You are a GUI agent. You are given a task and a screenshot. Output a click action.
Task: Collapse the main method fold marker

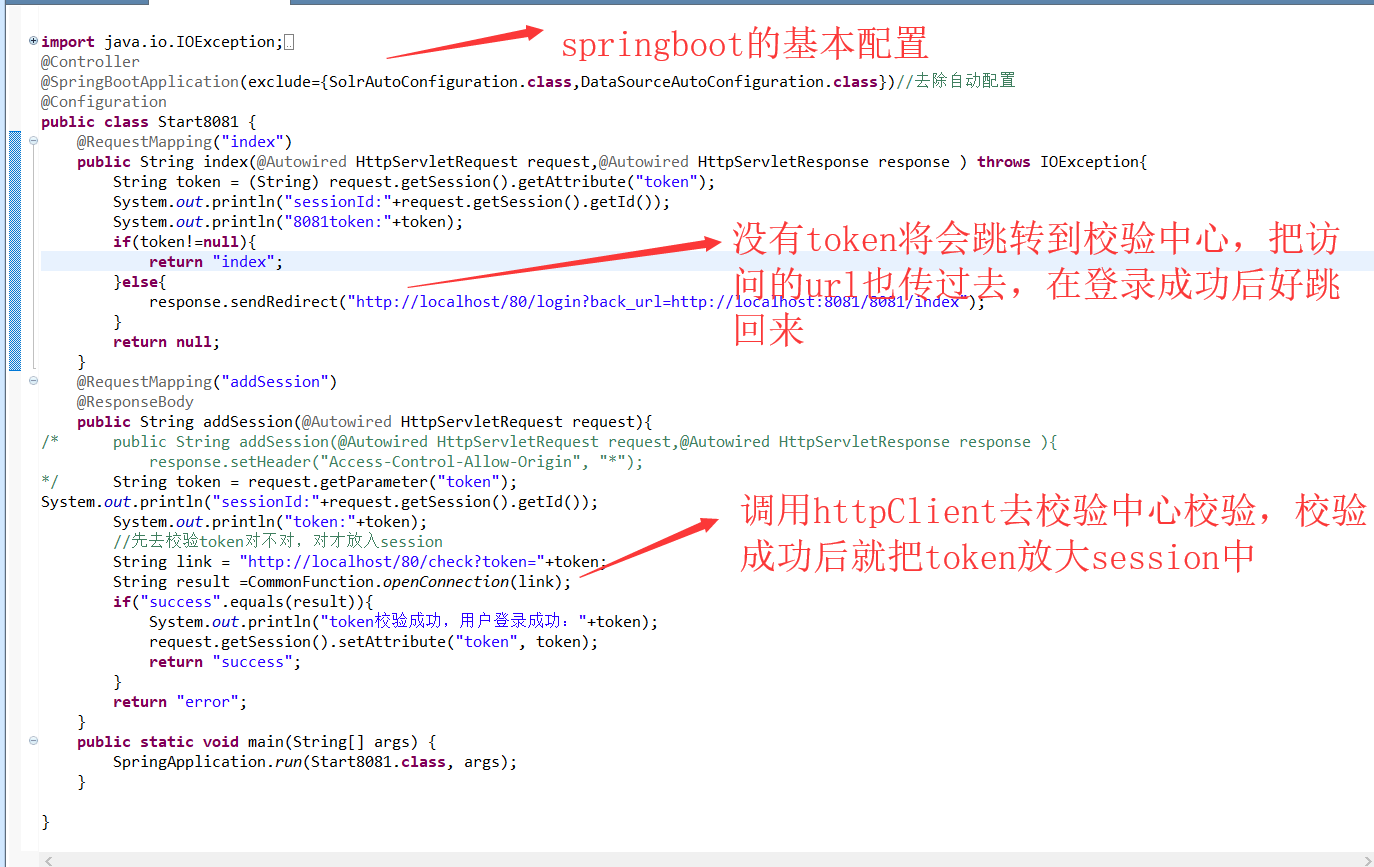pyautogui.click(x=34, y=741)
